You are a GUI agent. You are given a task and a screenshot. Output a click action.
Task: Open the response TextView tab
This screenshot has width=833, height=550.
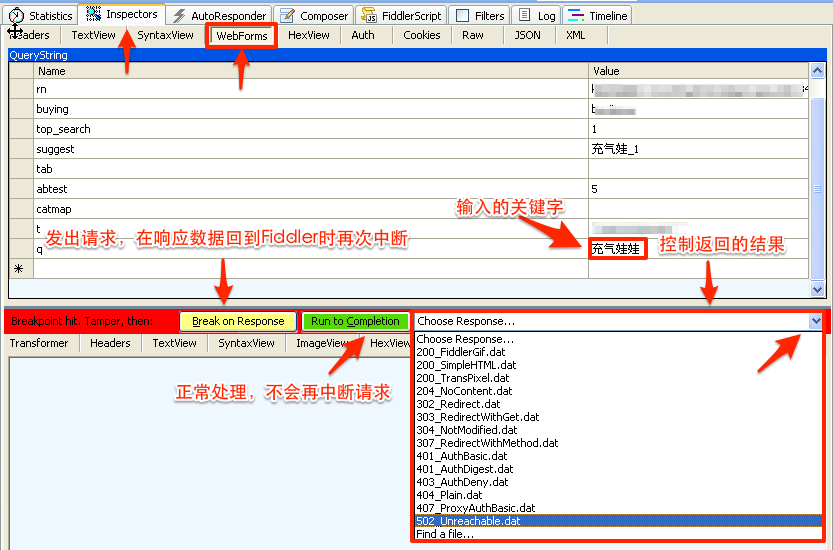click(x=174, y=343)
